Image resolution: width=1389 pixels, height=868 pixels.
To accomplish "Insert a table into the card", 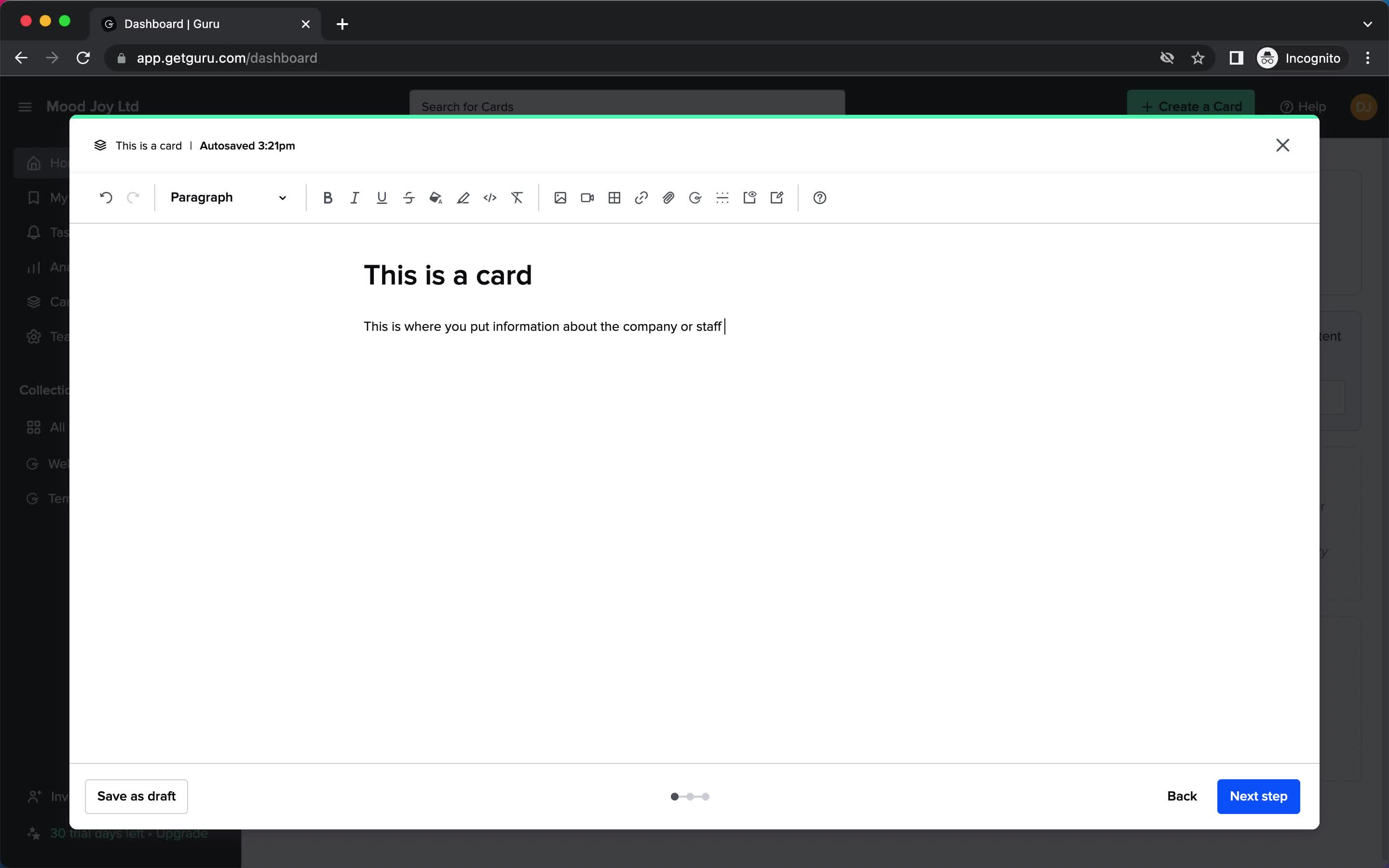I will 614,197.
